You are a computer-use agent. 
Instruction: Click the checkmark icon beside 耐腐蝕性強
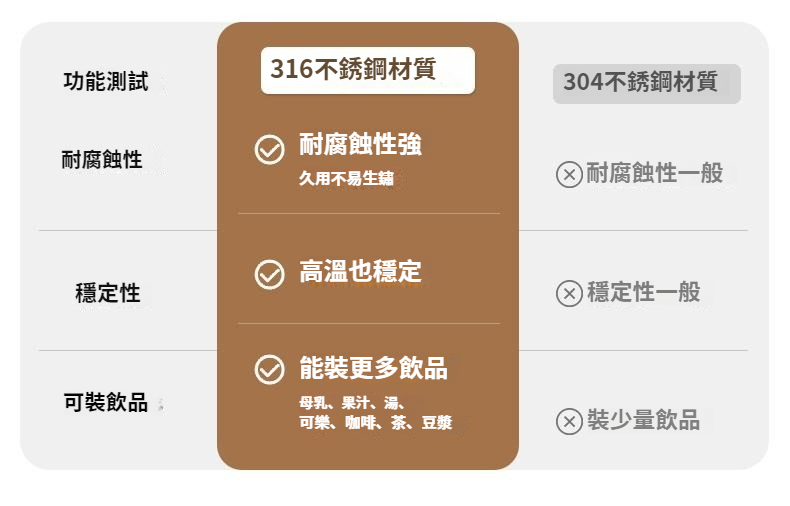270,150
